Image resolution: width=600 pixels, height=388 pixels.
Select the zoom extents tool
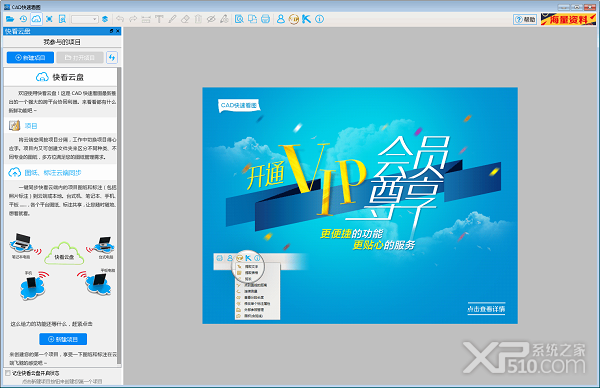[x=49, y=19]
